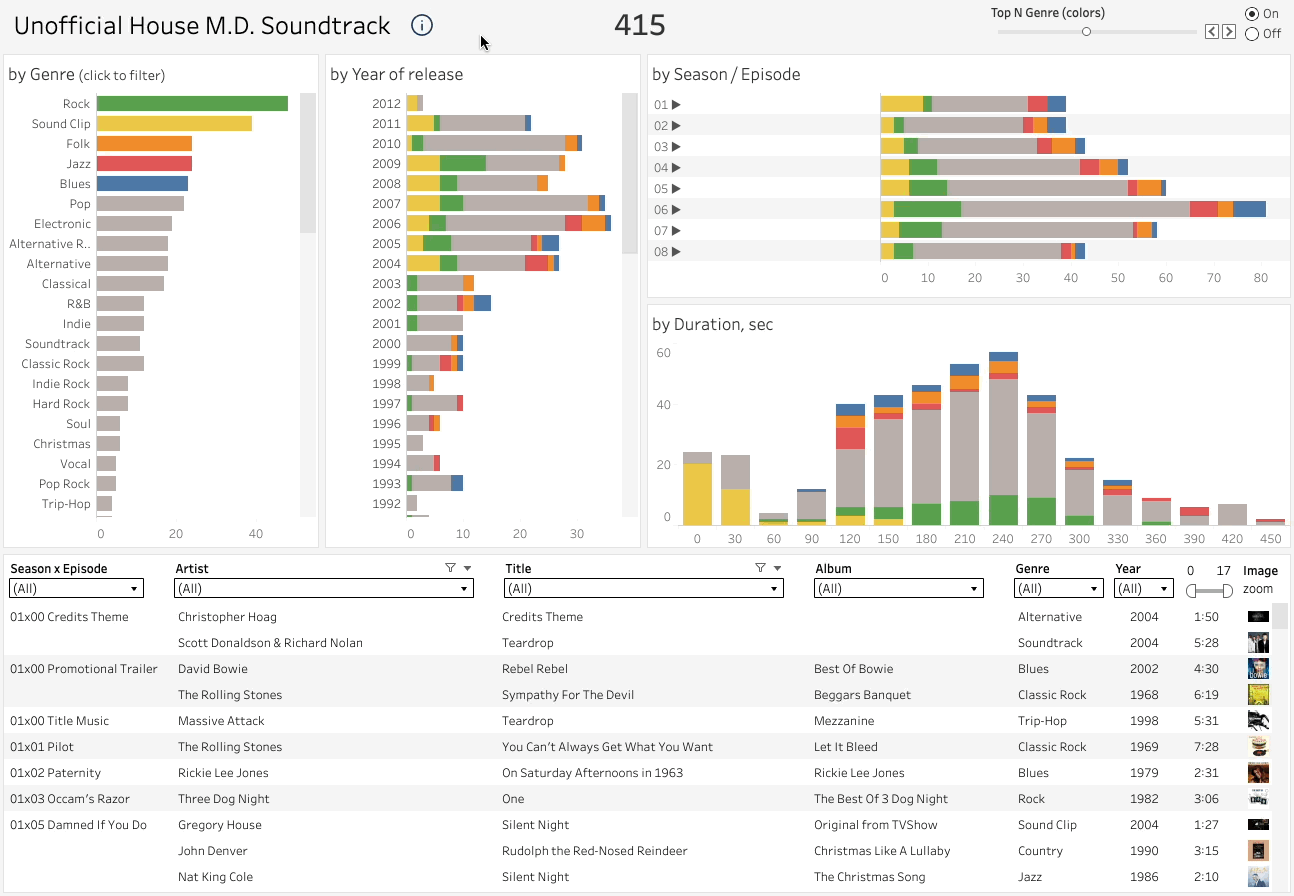Click the filter funnel icon beside Artist

pyautogui.click(x=450, y=568)
